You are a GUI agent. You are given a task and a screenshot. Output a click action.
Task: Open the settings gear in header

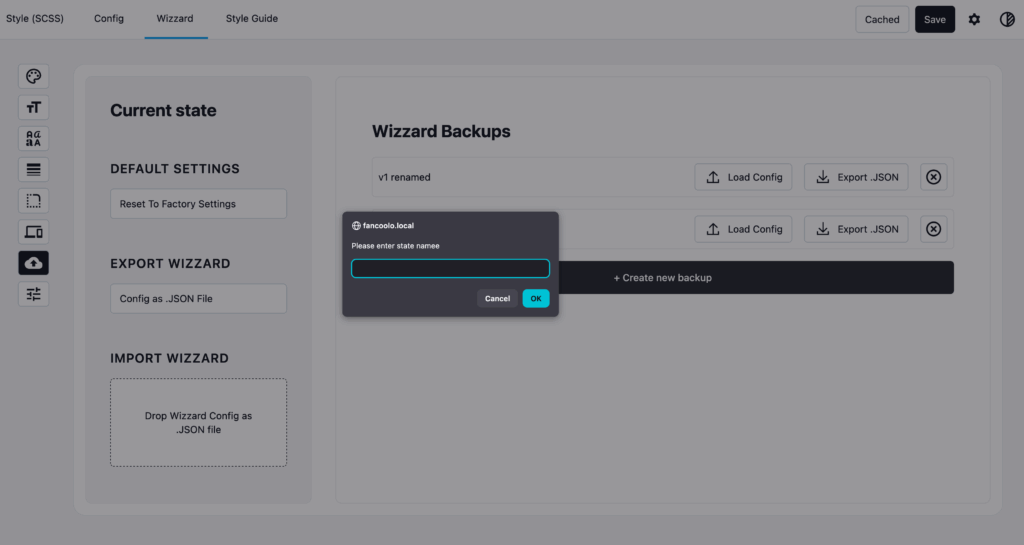pyautogui.click(x=974, y=19)
